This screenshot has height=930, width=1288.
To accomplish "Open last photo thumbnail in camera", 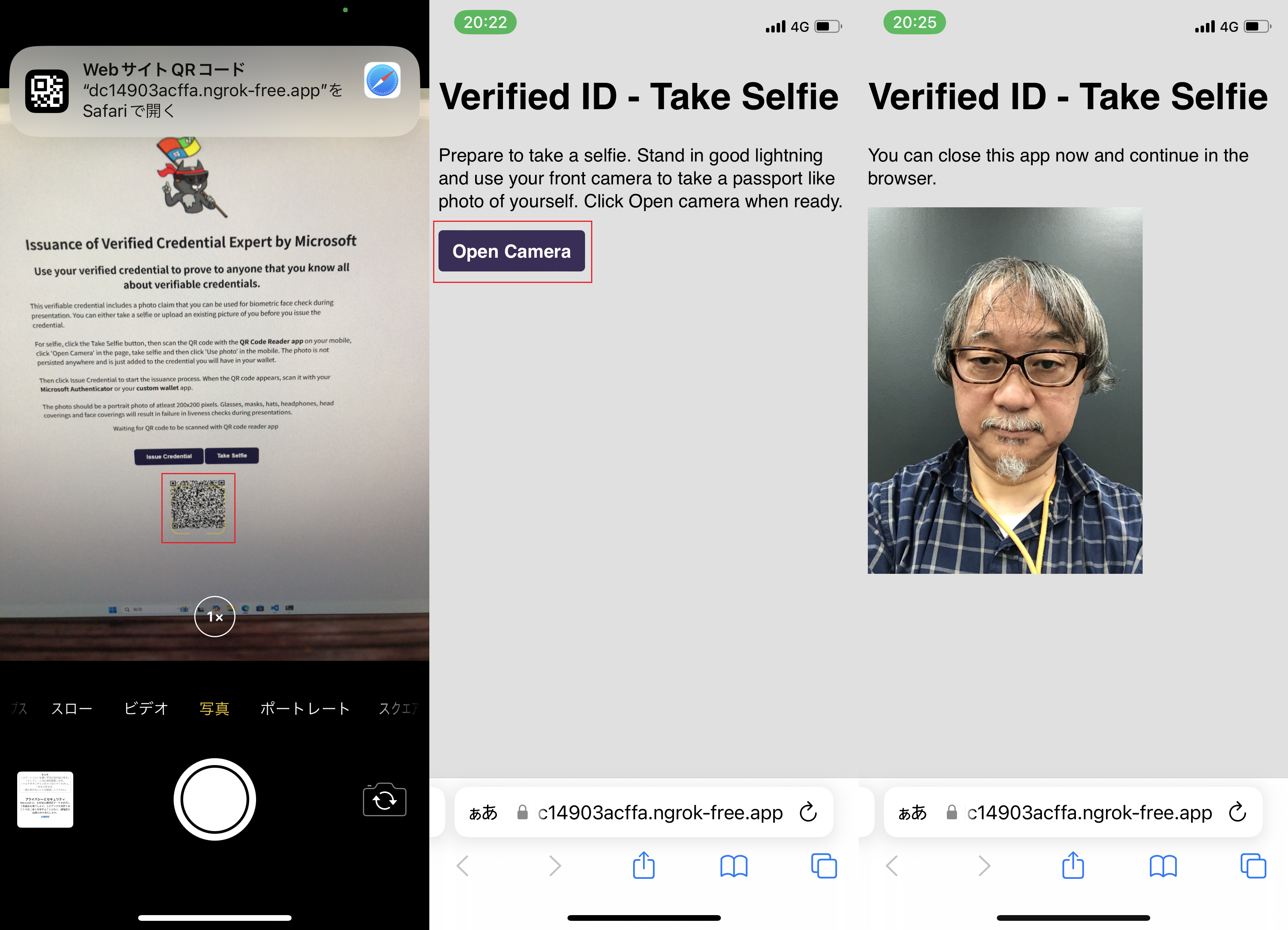I will (45, 799).
